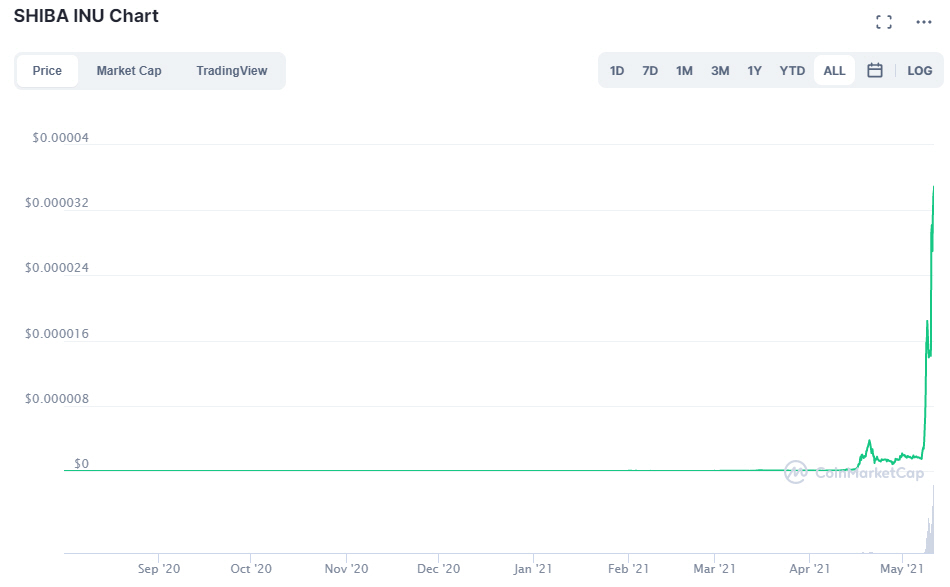The height and width of the screenshot is (587, 950).
Task: Switch to the Market Cap tab
Action: tap(129, 71)
